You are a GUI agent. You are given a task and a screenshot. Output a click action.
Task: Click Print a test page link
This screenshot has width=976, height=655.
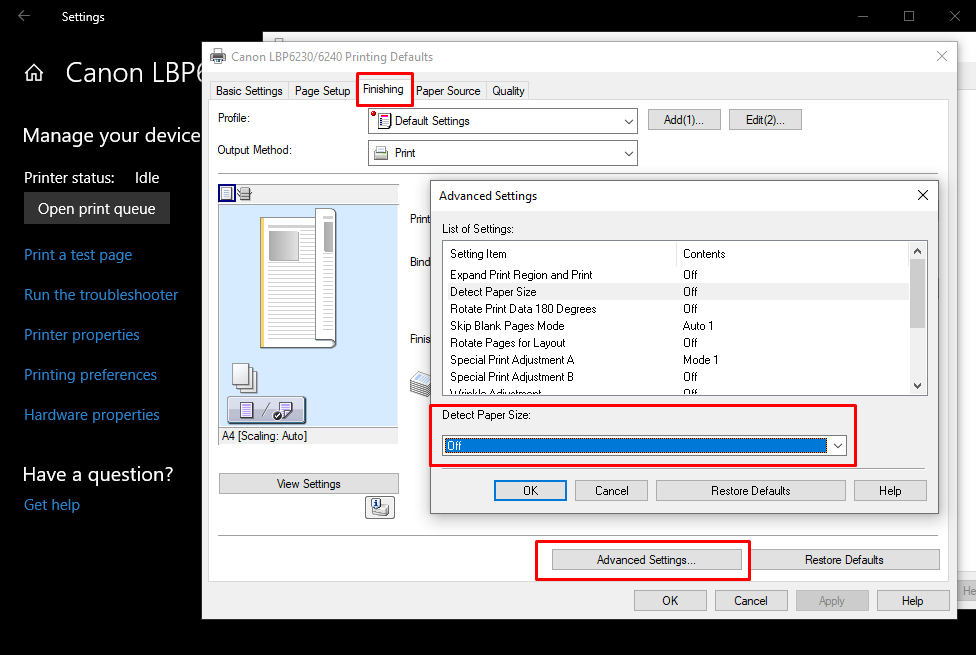point(78,255)
